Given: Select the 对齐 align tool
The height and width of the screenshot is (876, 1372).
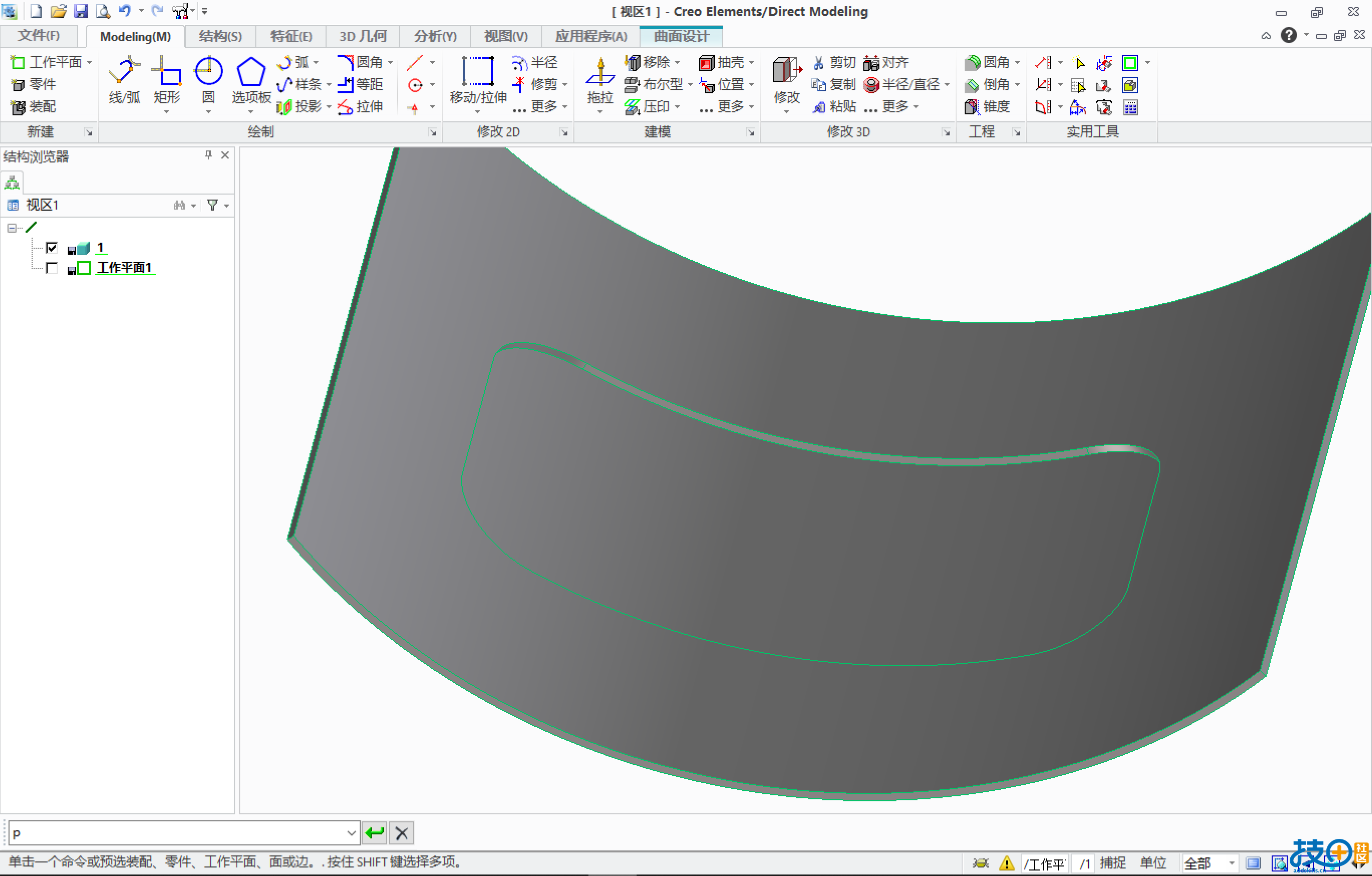Looking at the screenshot, I should tap(886, 62).
